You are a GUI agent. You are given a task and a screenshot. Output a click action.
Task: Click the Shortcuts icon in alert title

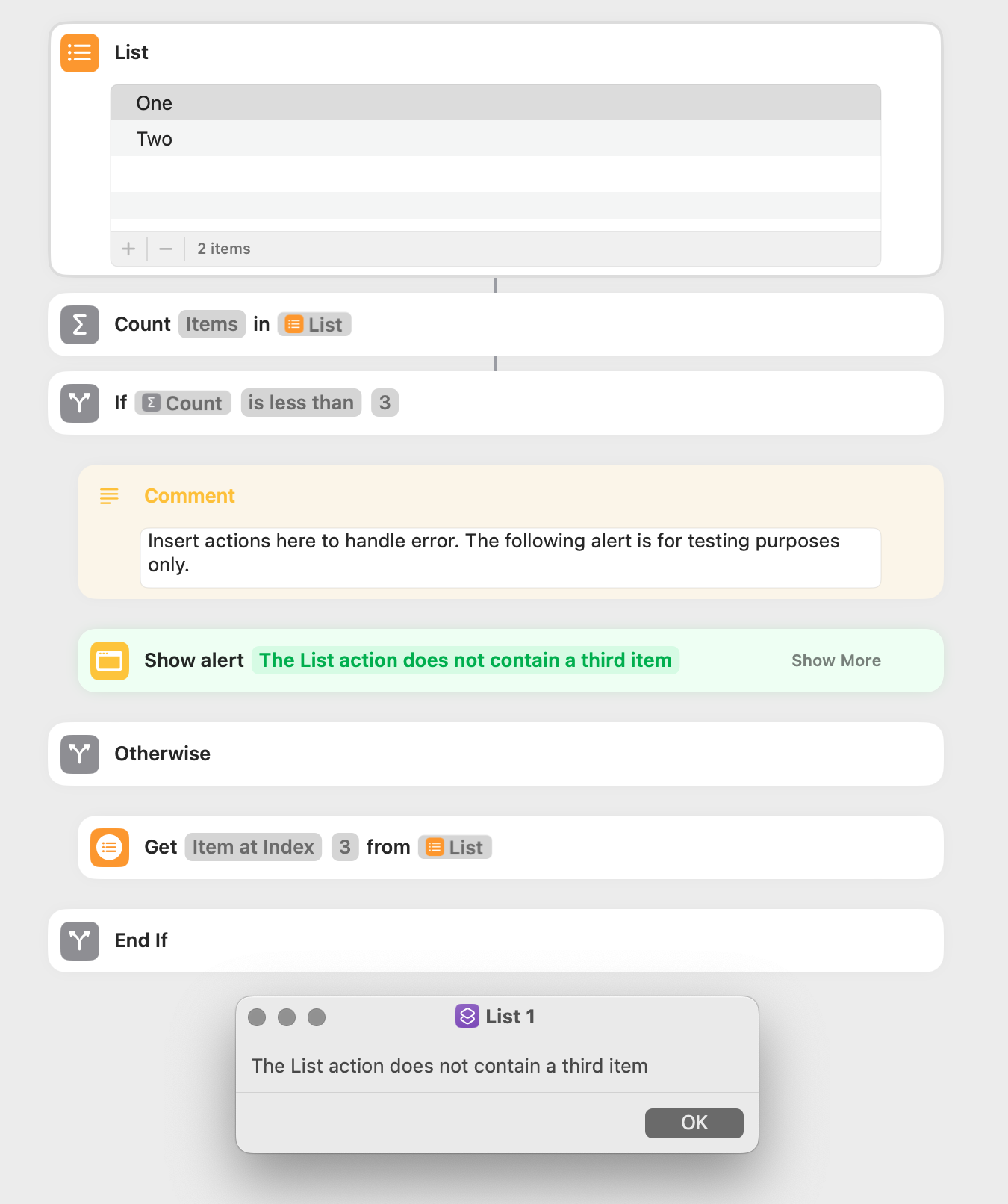click(467, 1017)
